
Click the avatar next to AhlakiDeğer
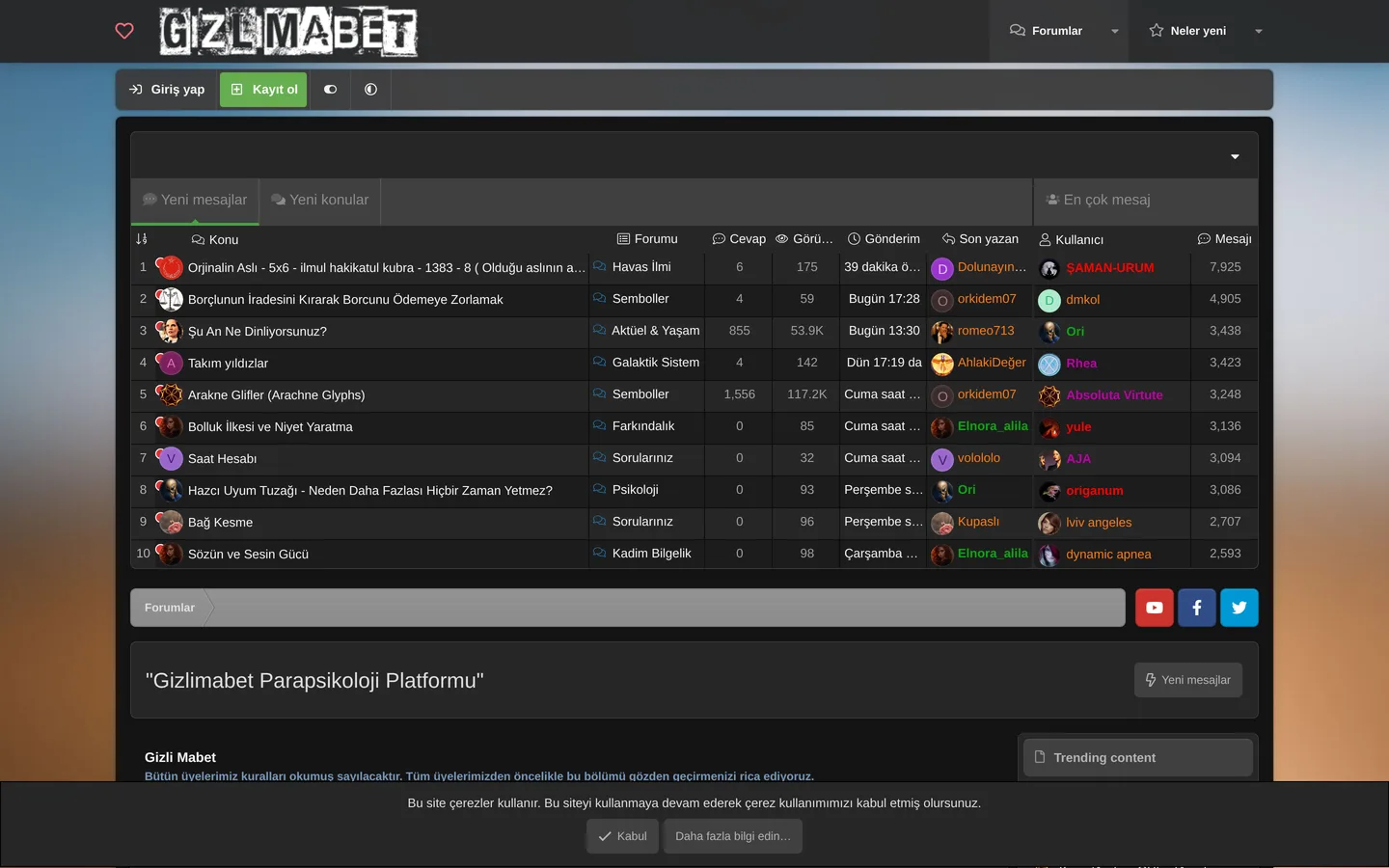[942, 364]
